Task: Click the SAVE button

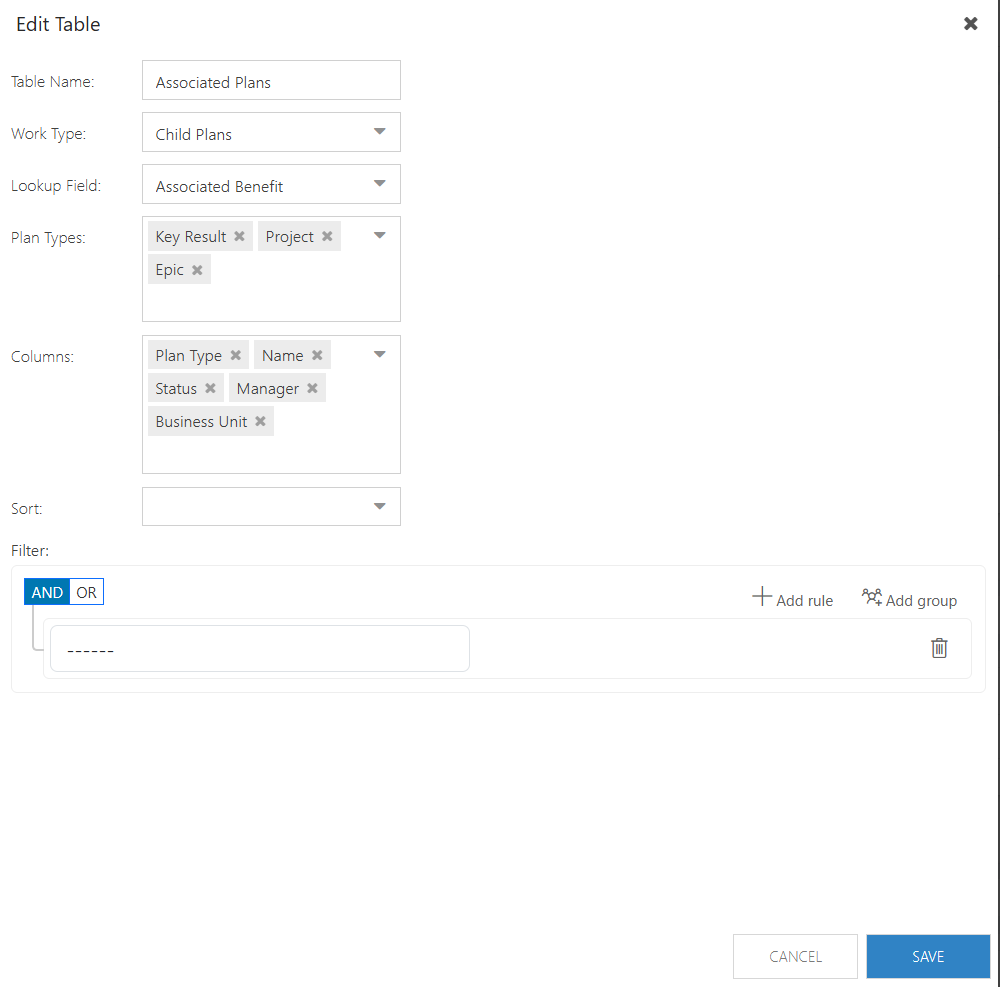Action: [928, 956]
